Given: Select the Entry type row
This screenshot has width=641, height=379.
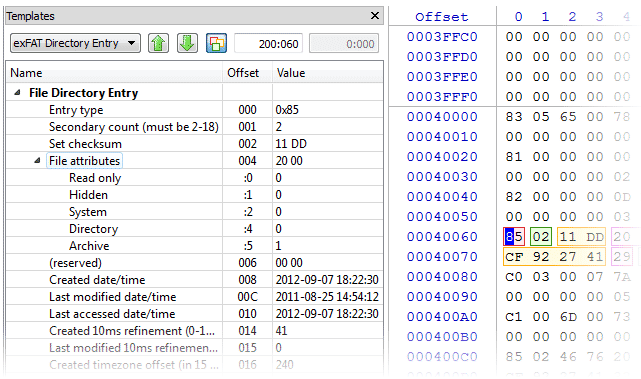Looking at the screenshot, I should [195, 110].
